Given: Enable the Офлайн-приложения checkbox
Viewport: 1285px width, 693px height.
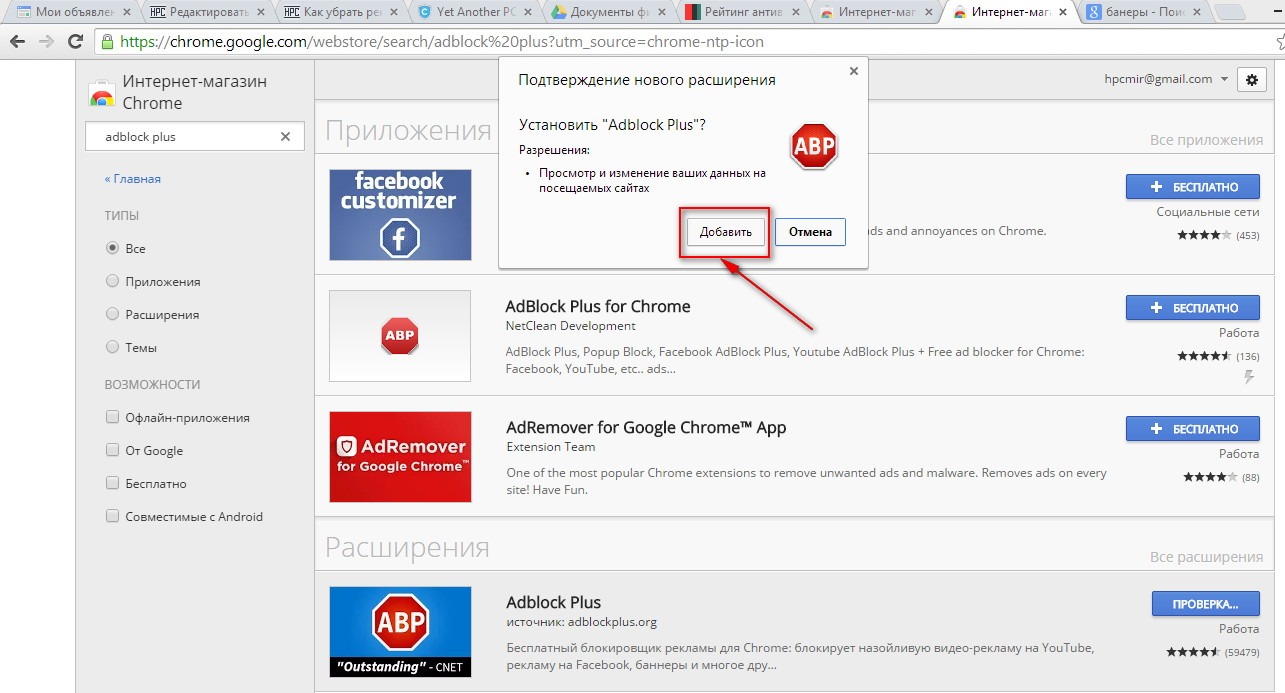Looking at the screenshot, I should point(112,418).
